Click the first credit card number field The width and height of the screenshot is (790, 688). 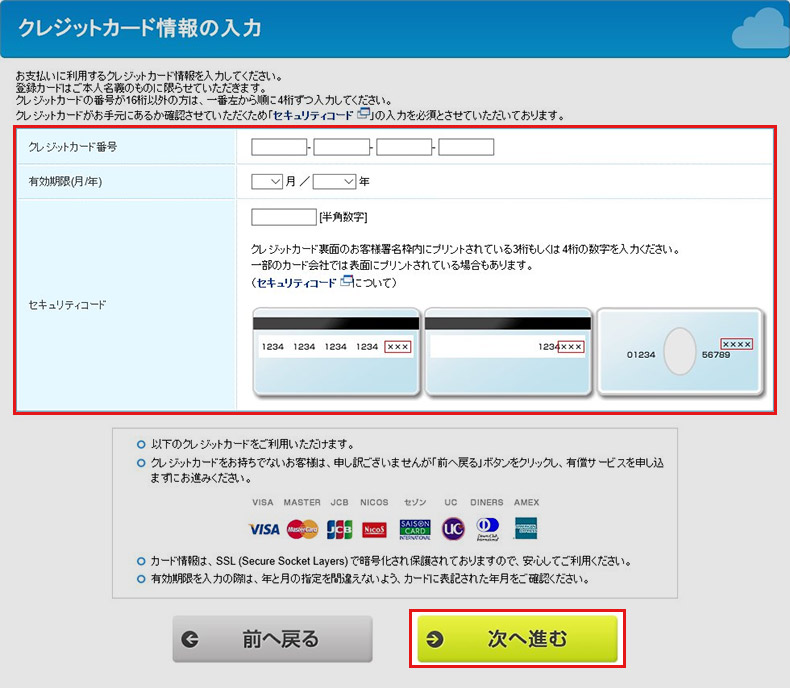click(x=279, y=148)
